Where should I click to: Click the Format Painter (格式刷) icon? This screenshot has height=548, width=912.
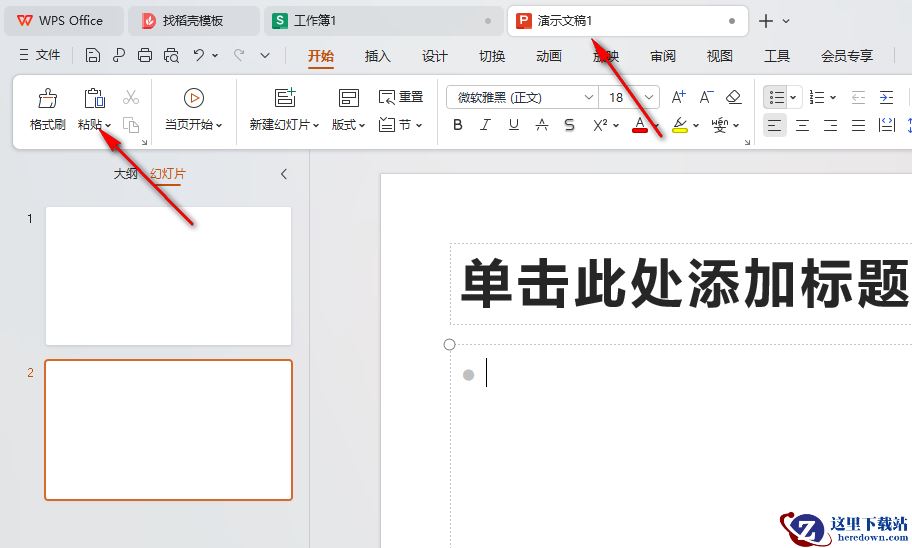pyautogui.click(x=48, y=98)
